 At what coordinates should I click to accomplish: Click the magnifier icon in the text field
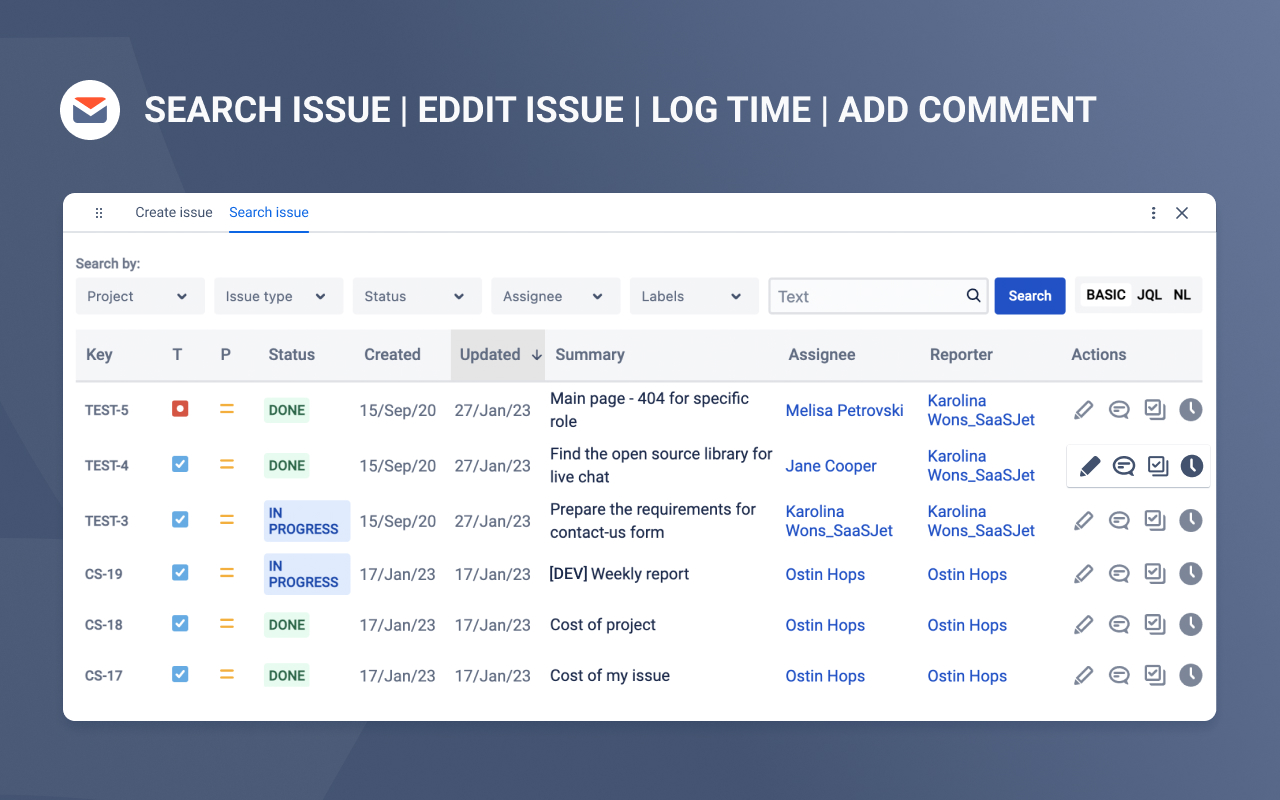[x=972, y=296]
